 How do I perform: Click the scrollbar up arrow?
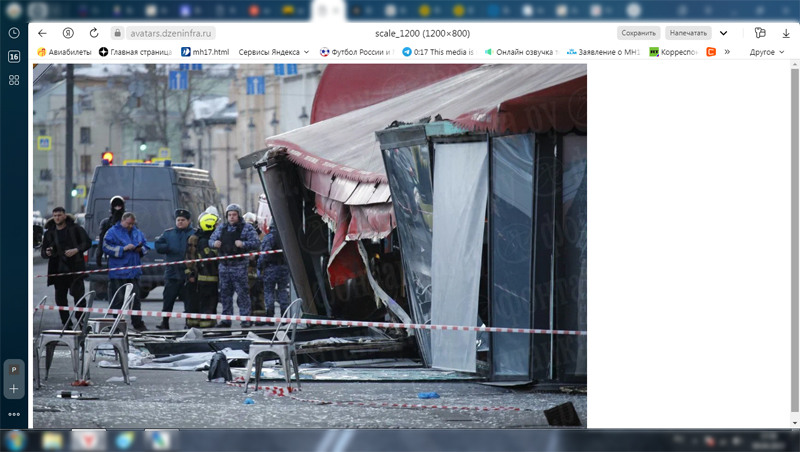pyautogui.click(x=794, y=65)
